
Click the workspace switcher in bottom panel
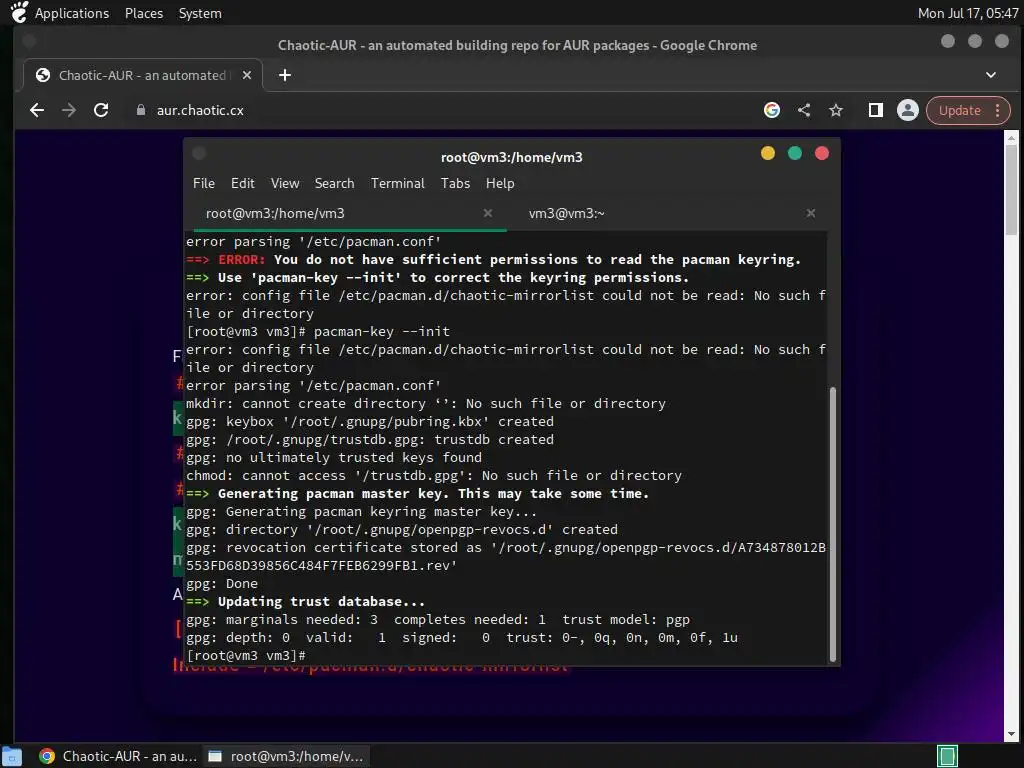(x=947, y=756)
